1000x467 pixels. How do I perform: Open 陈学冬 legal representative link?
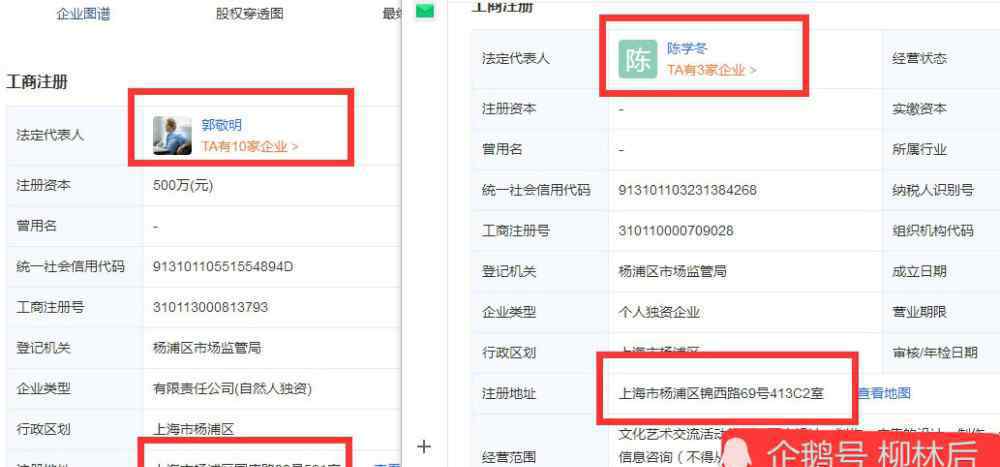[687, 48]
